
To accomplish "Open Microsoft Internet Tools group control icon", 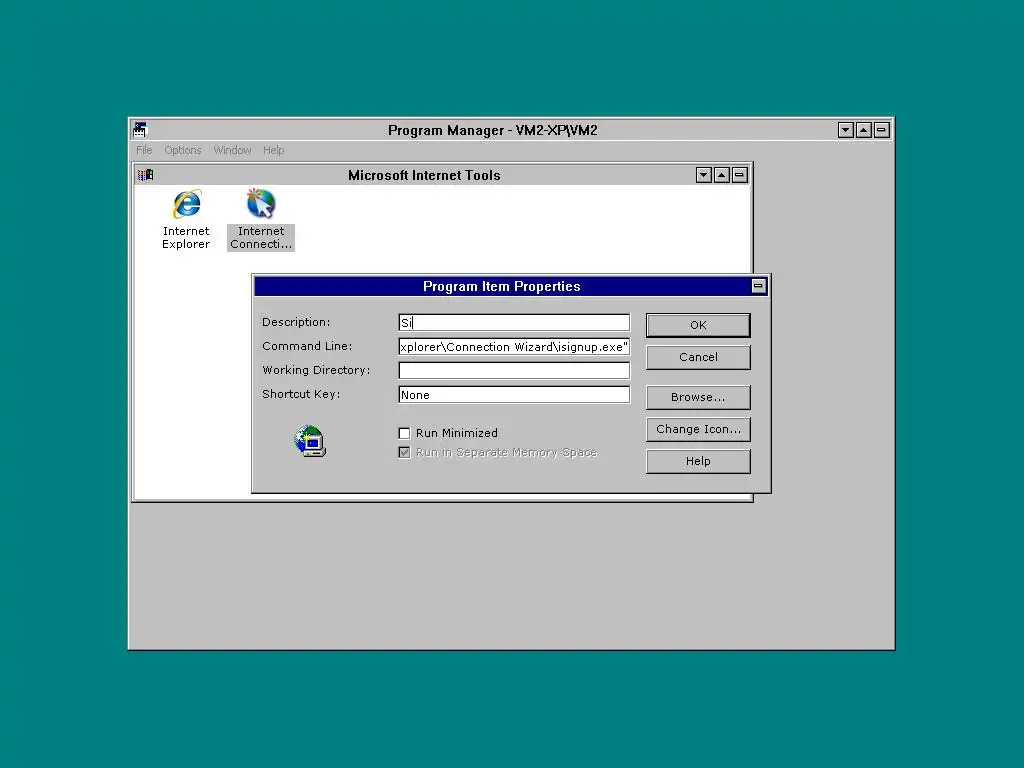I will pos(146,174).
